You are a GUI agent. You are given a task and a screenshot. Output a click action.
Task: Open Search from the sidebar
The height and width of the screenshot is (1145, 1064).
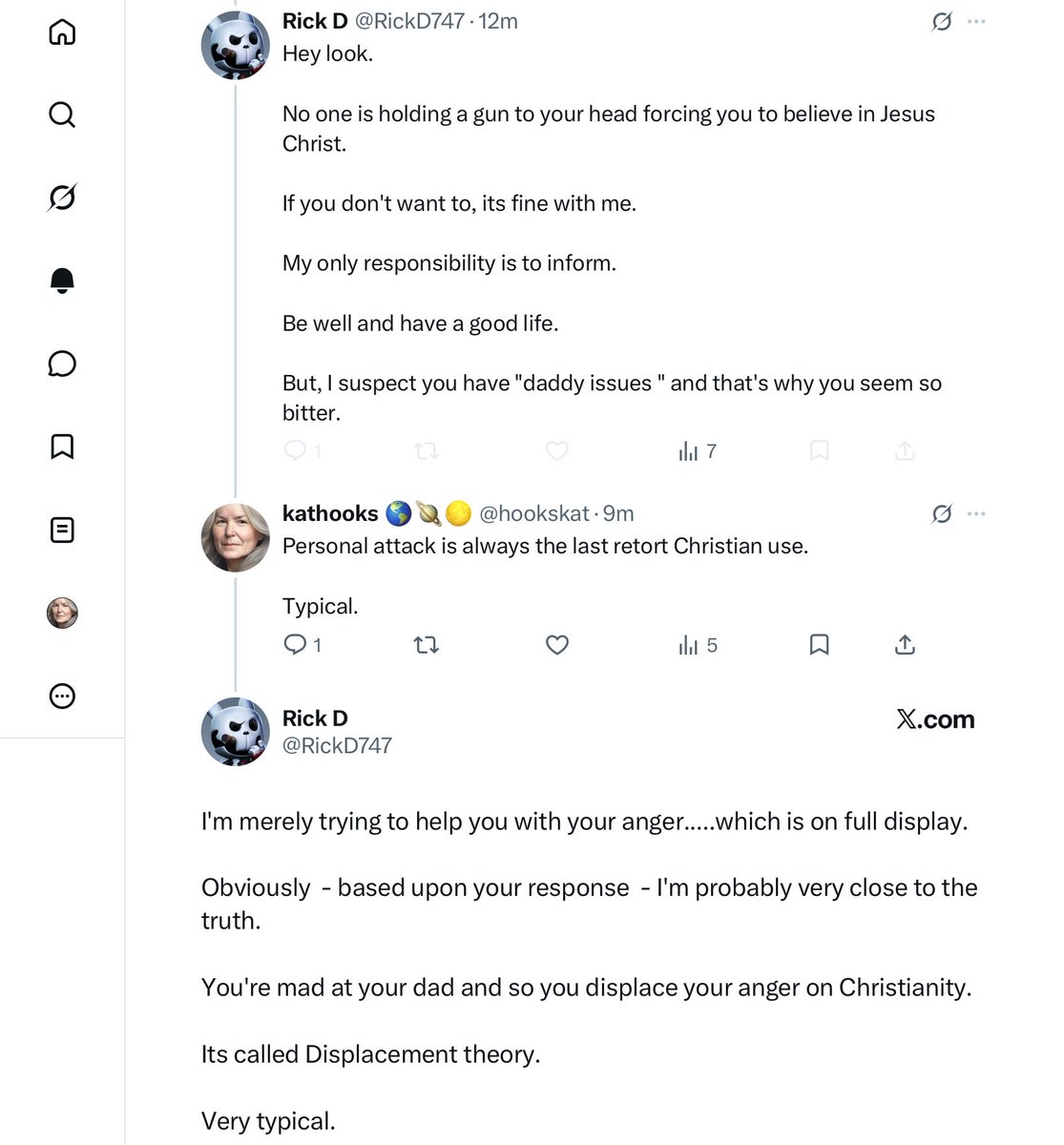pos(62,114)
